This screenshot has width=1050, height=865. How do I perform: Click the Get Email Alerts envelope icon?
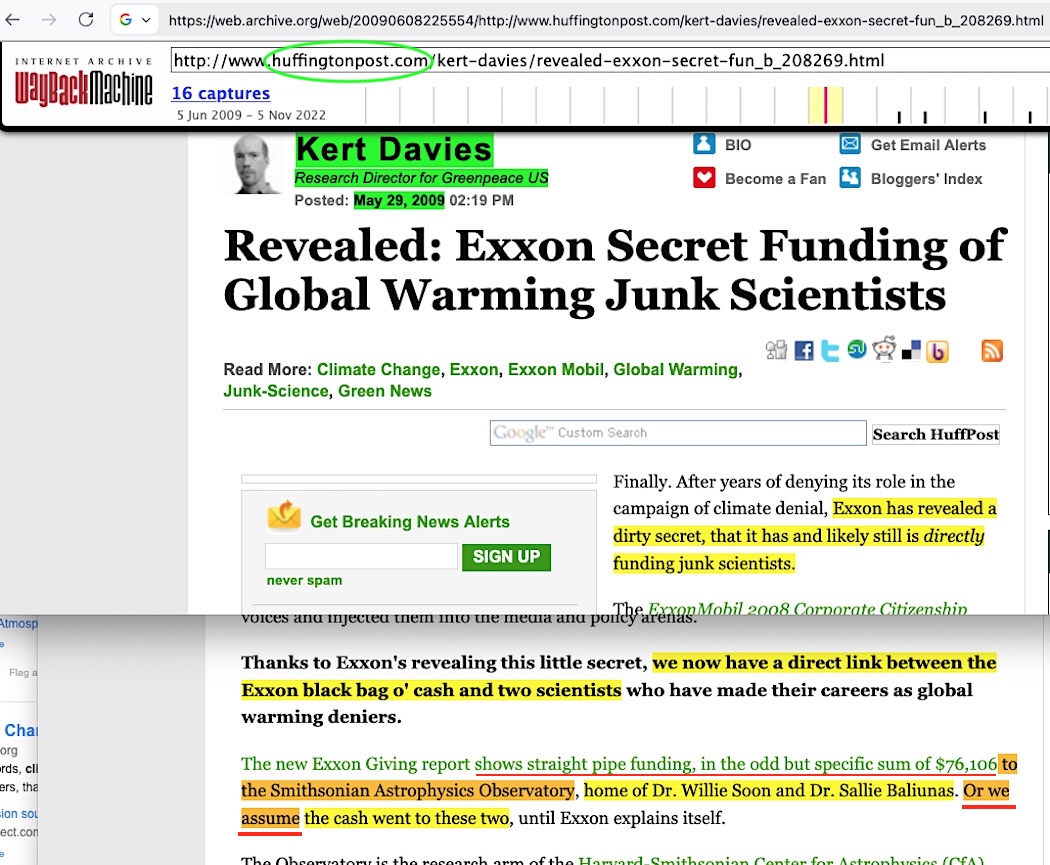pos(850,145)
